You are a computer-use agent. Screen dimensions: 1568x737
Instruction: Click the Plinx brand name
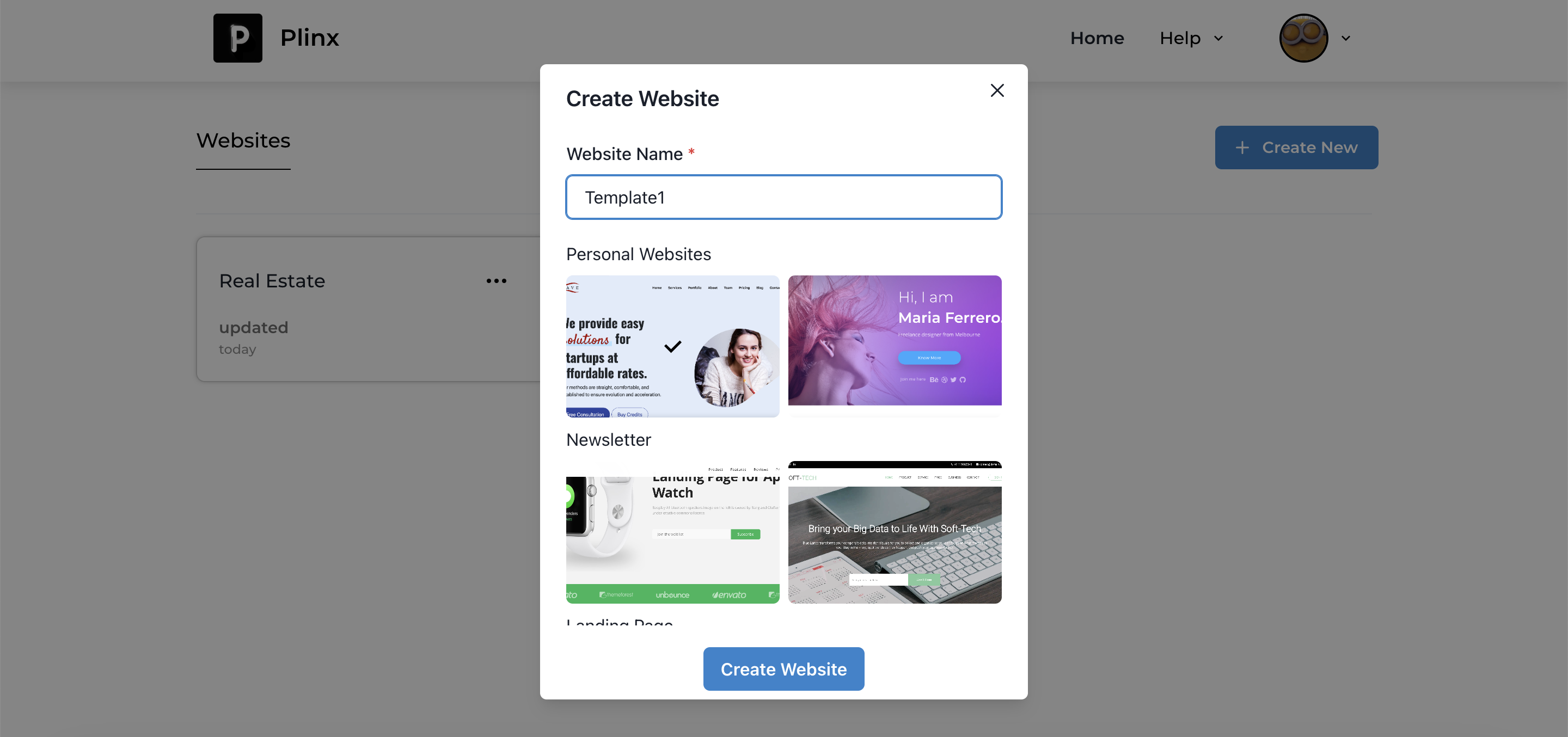pyautogui.click(x=309, y=38)
